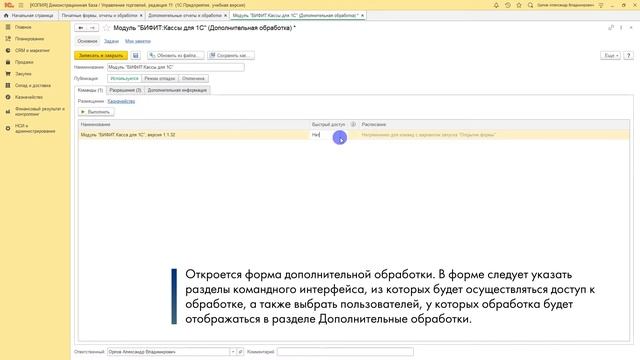The width and height of the screenshot is (640, 360).
Task: Open НСИ и администрирование section
Action: [x=35, y=128]
